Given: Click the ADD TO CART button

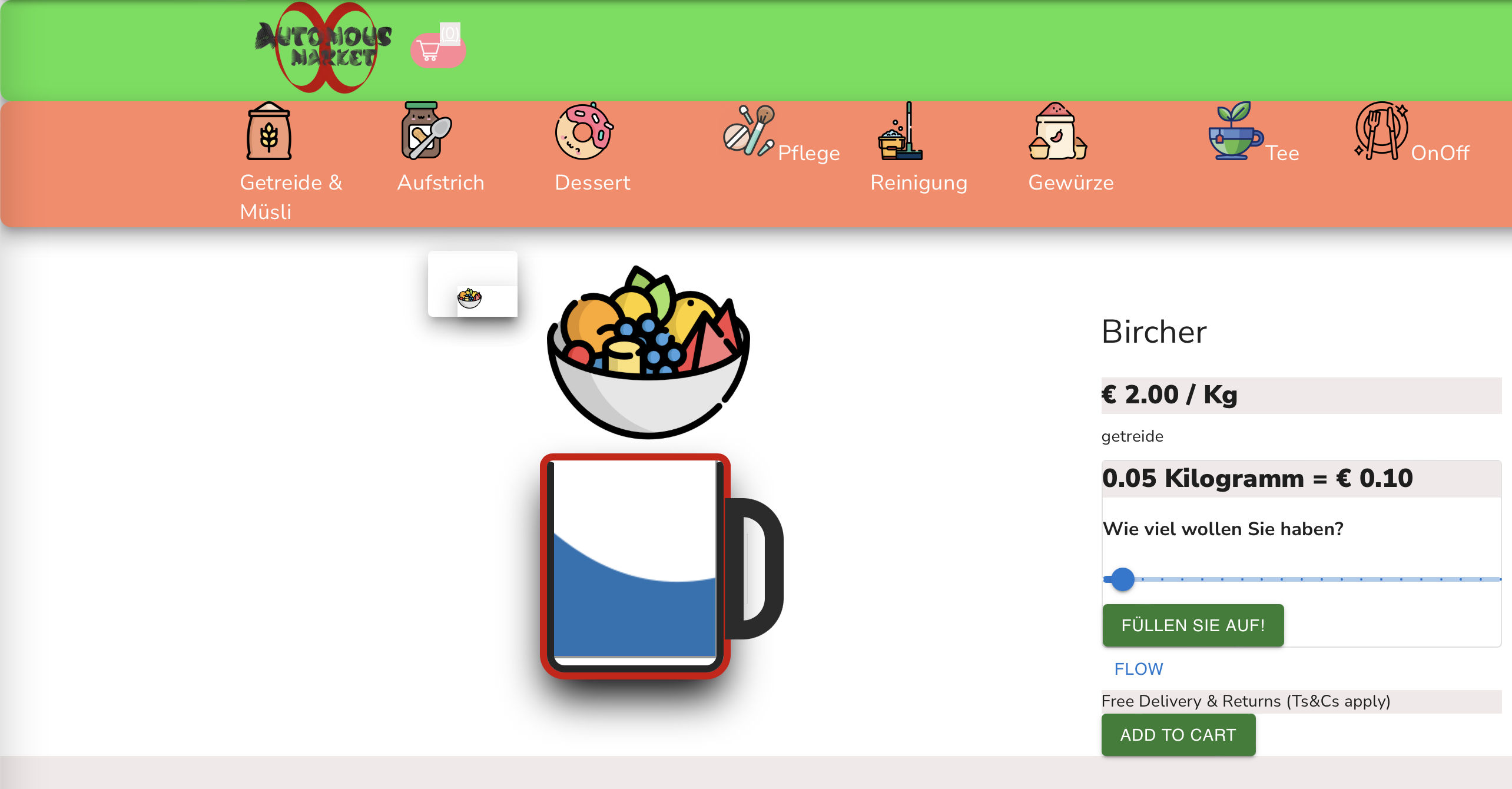Looking at the screenshot, I should (x=1178, y=735).
